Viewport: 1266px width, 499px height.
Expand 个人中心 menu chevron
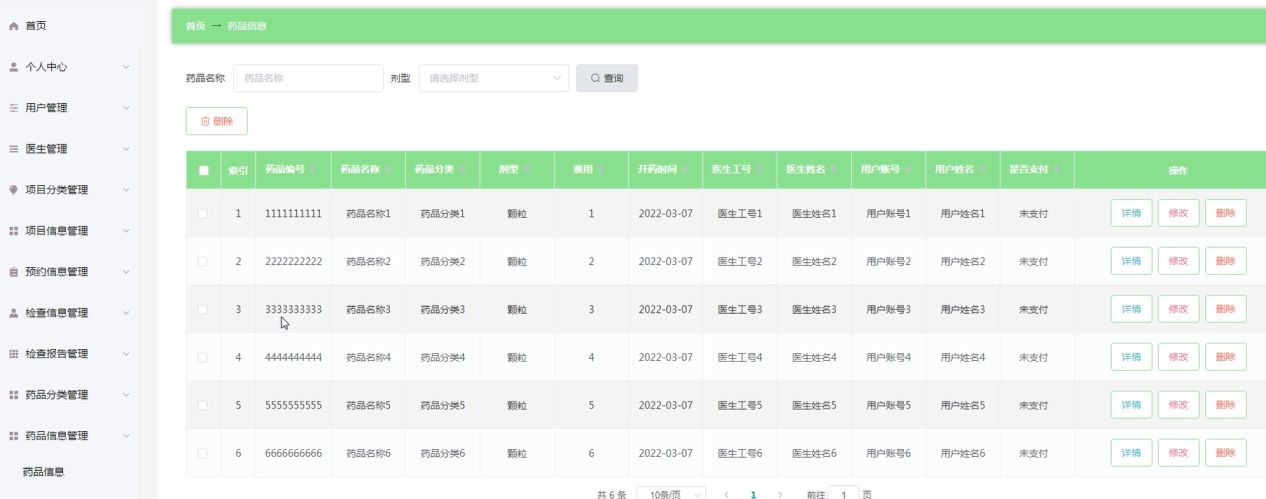[126, 67]
